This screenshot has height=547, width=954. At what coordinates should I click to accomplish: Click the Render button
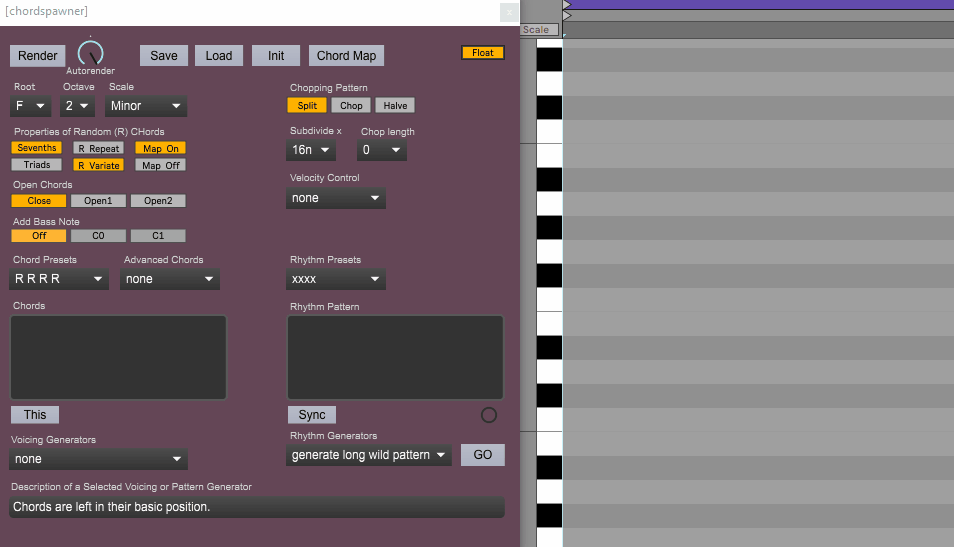(x=37, y=55)
